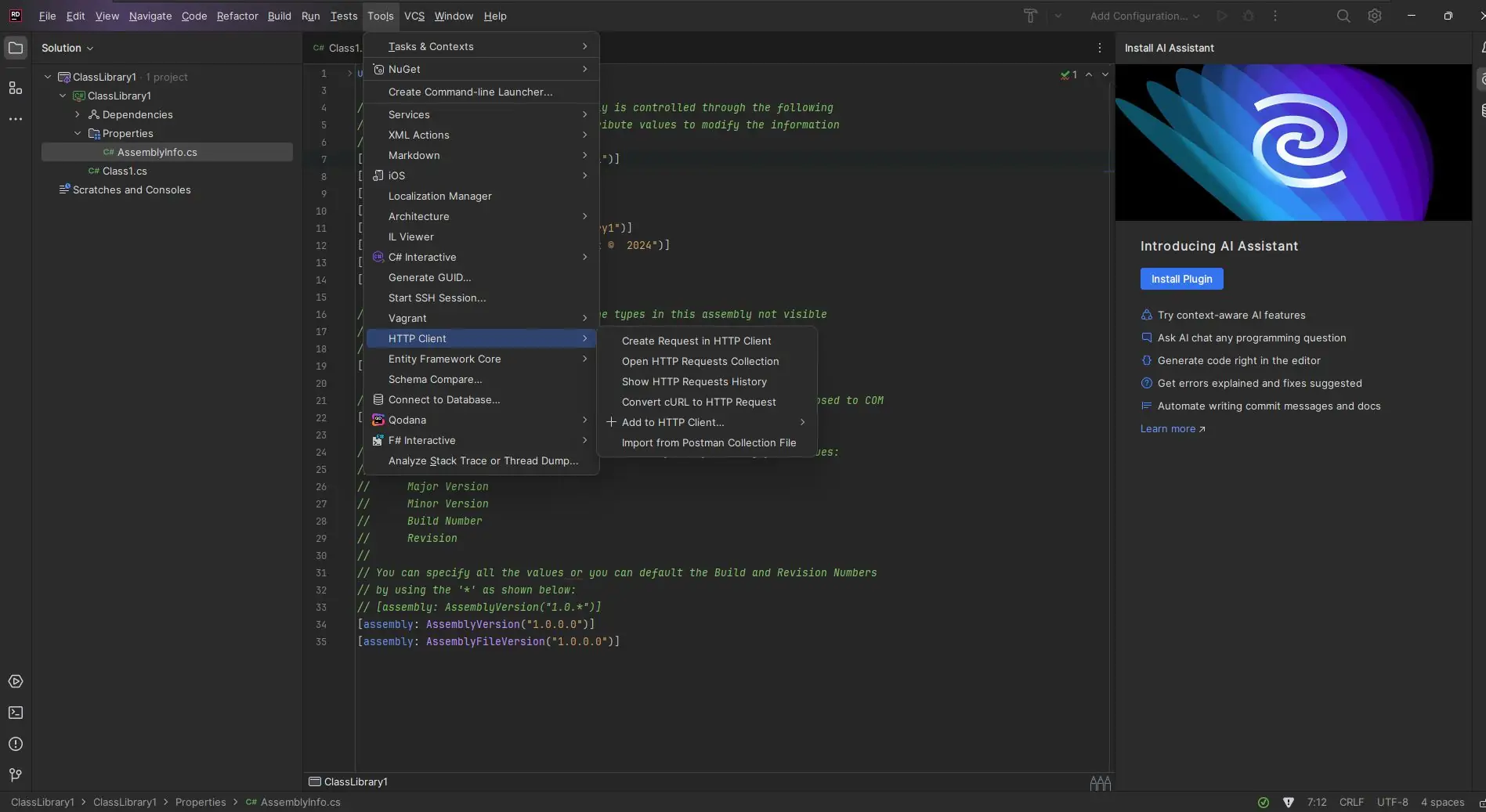The width and height of the screenshot is (1486, 812).
Task: Open the Terminal tool window
Action: point(16,713)
